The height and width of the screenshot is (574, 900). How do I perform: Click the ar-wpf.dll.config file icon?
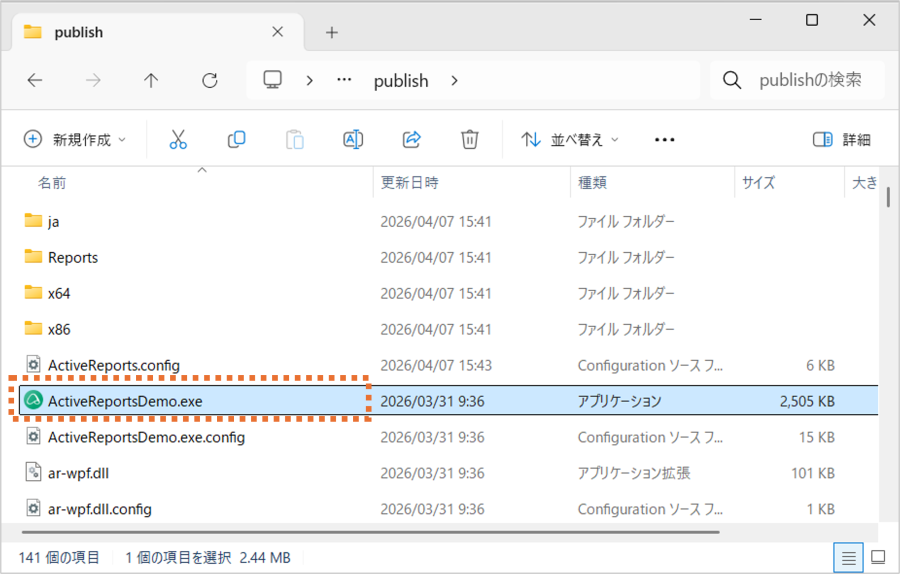tap(33, 509)
